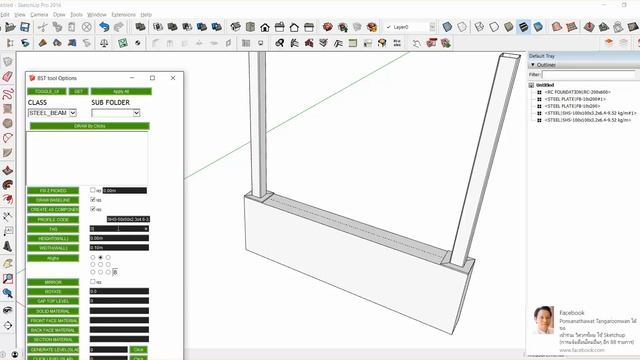Uncheck the DRAW BASELINE yes checkbox
Screen dimensions: 640x360
pyautogui.click(x=93, y=200)
